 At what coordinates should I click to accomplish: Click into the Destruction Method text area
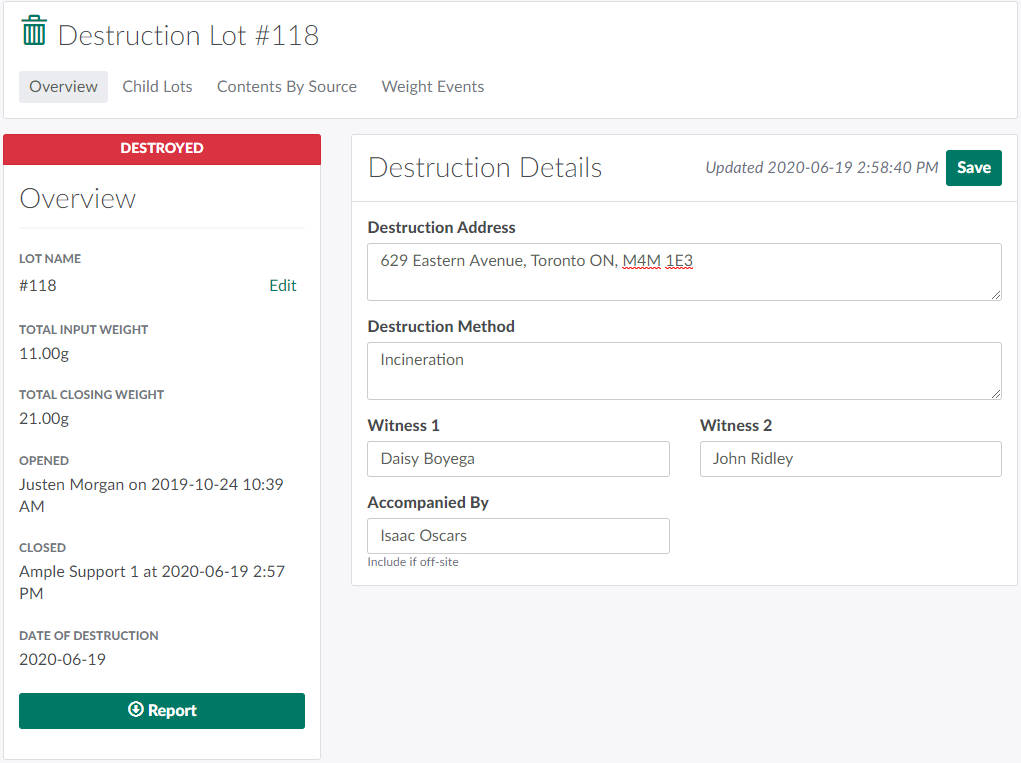tap(683, 370)
